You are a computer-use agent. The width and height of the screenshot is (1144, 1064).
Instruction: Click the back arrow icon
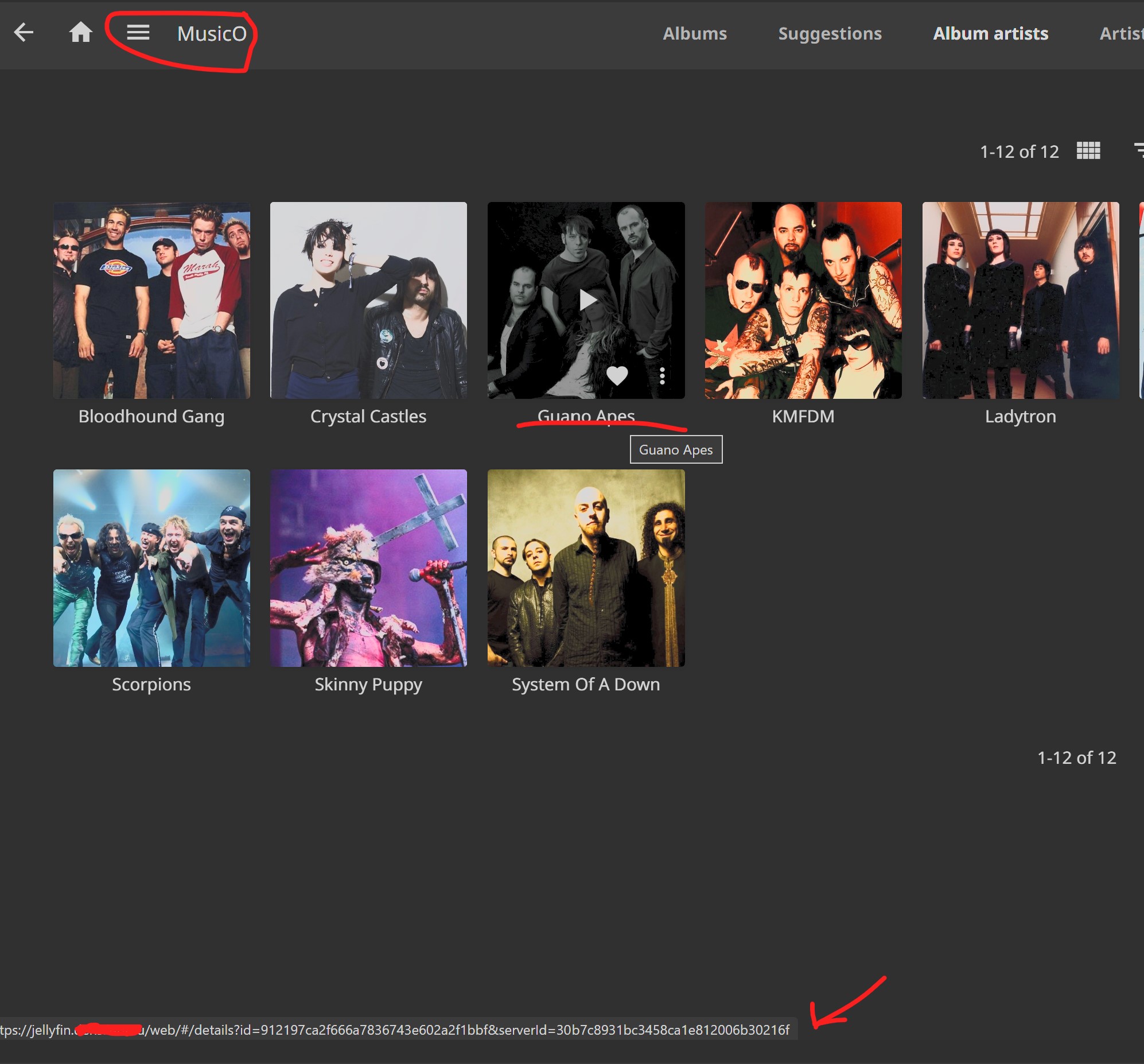[24, 32]
